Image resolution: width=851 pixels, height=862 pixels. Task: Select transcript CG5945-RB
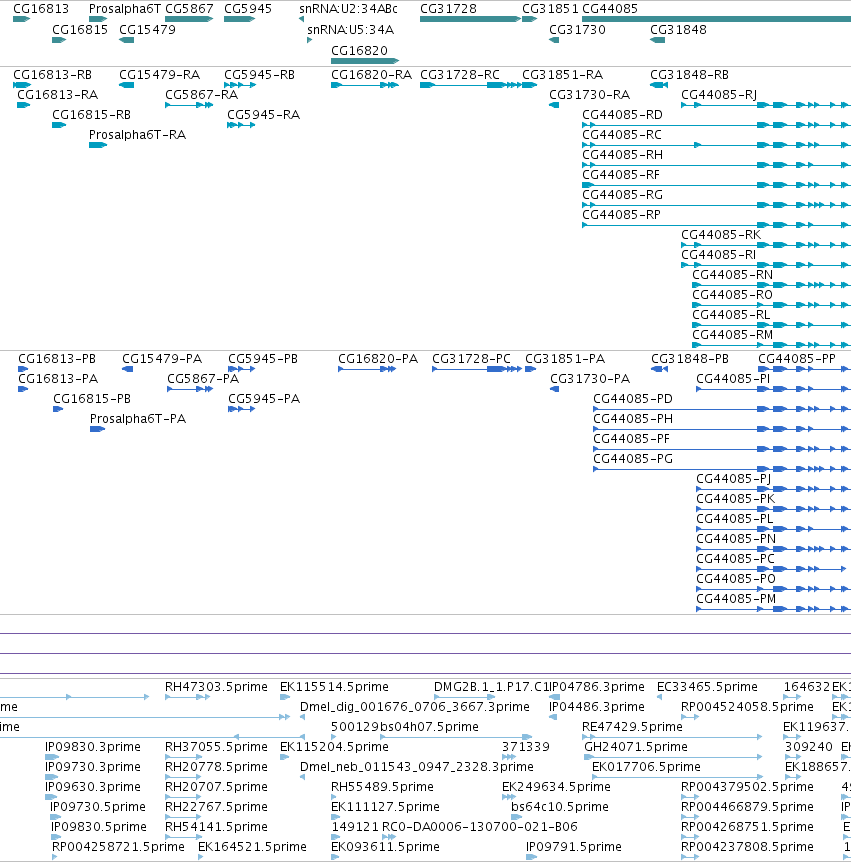coord(259,75)
